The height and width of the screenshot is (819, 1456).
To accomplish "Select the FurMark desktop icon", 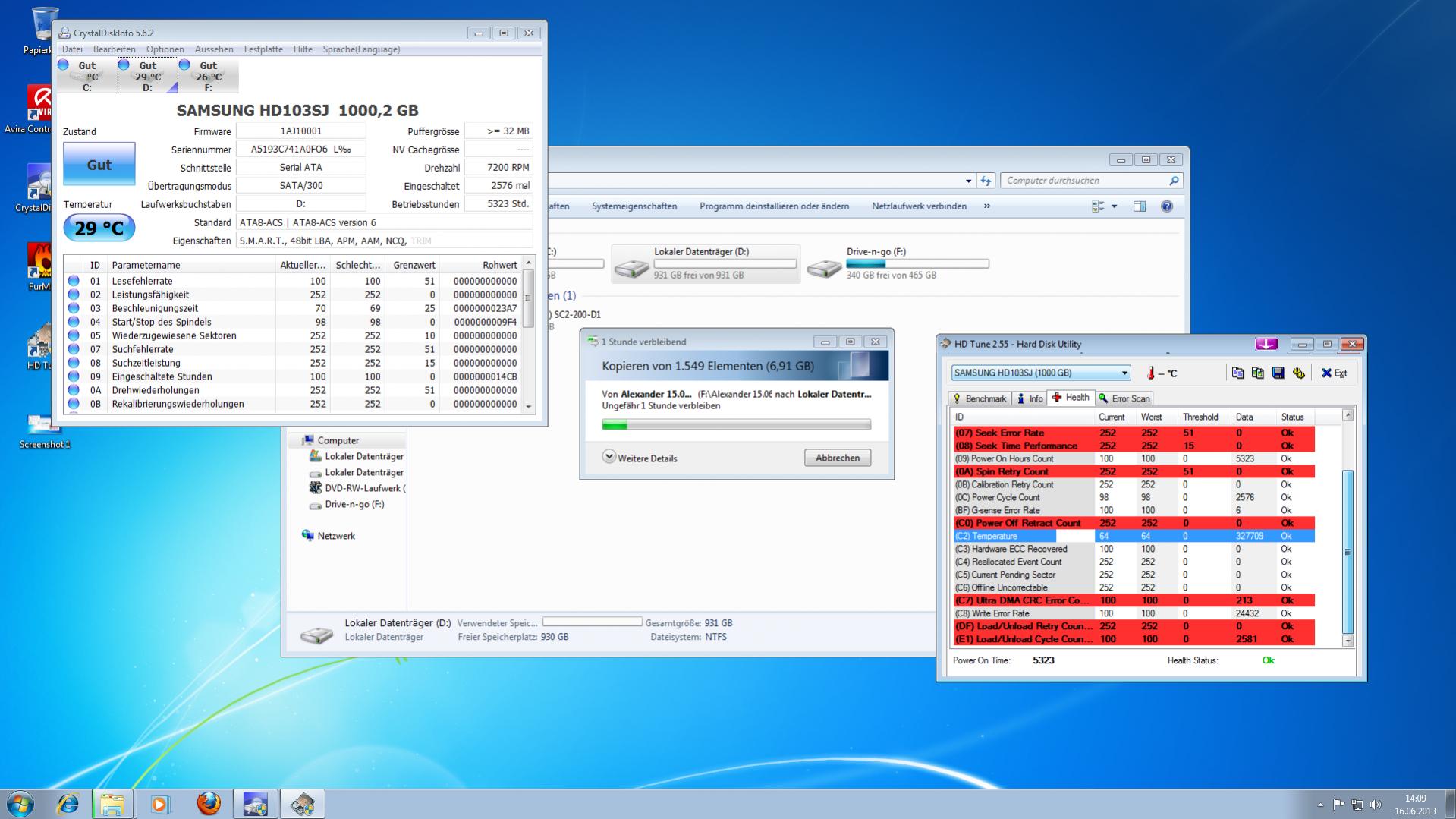I will 39,267.
